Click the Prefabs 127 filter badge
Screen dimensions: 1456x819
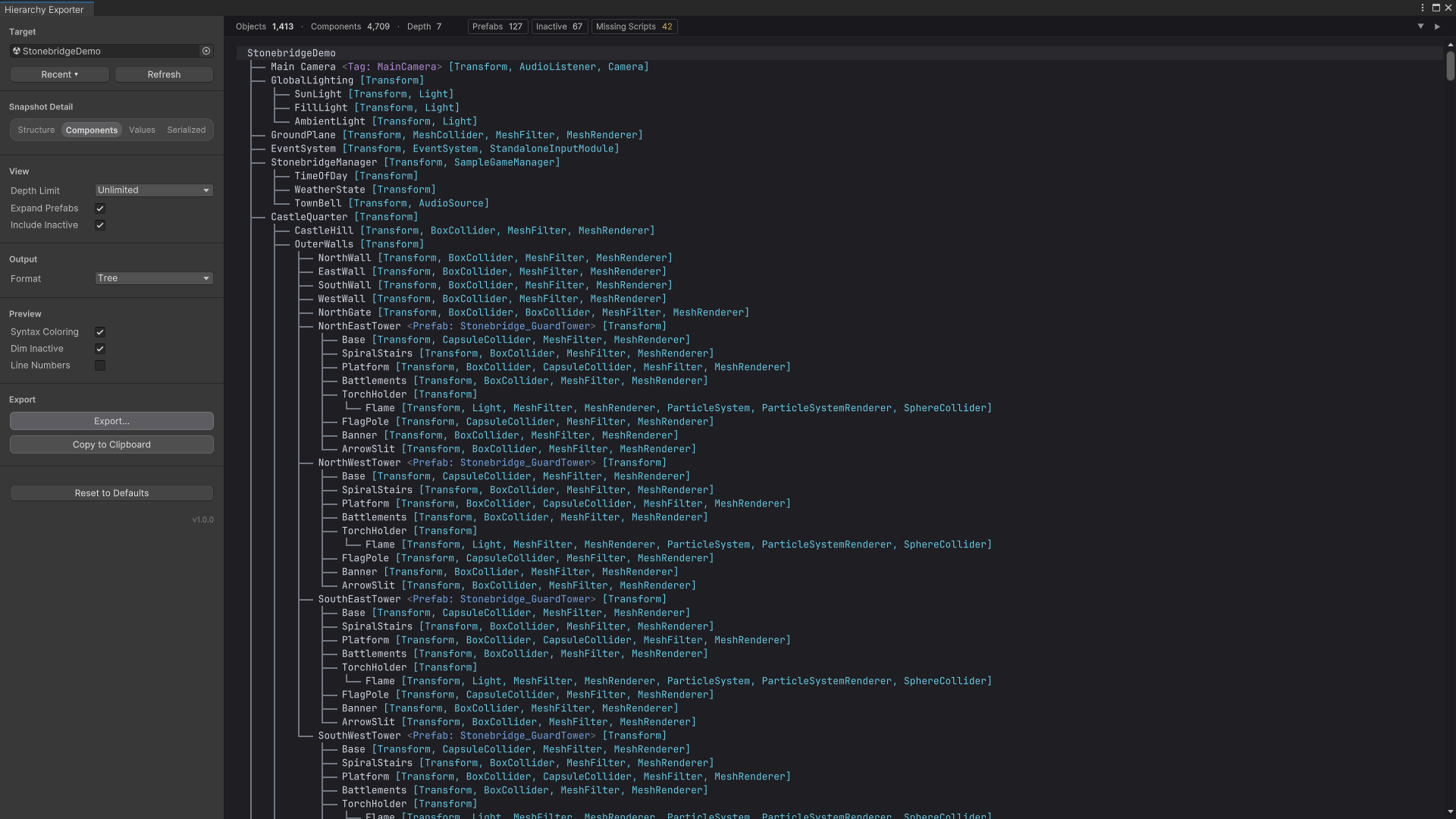pyautogui.click(x=497, y=27)
